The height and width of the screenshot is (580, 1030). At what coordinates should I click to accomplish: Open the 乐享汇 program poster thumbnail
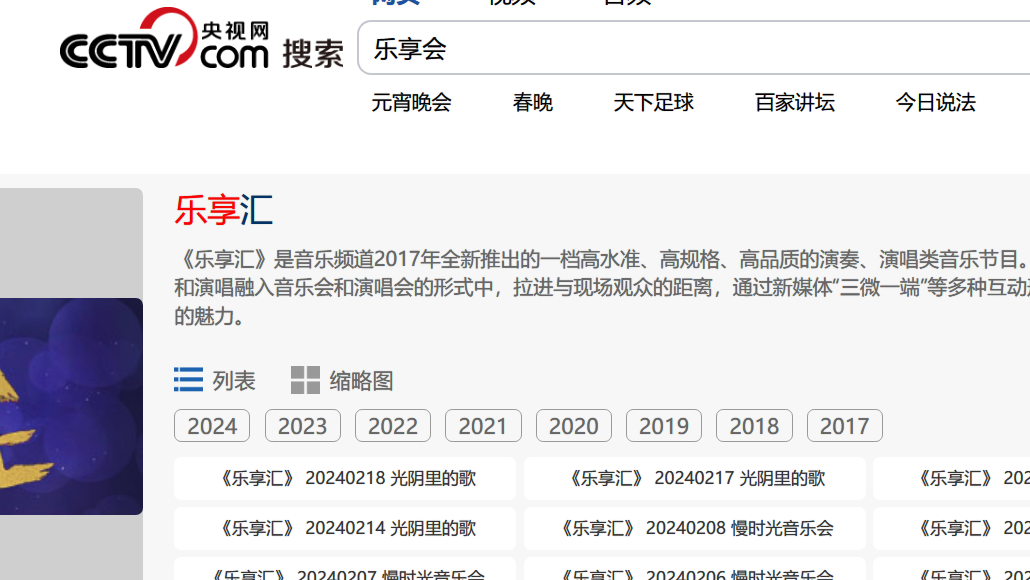coord(71,406)
